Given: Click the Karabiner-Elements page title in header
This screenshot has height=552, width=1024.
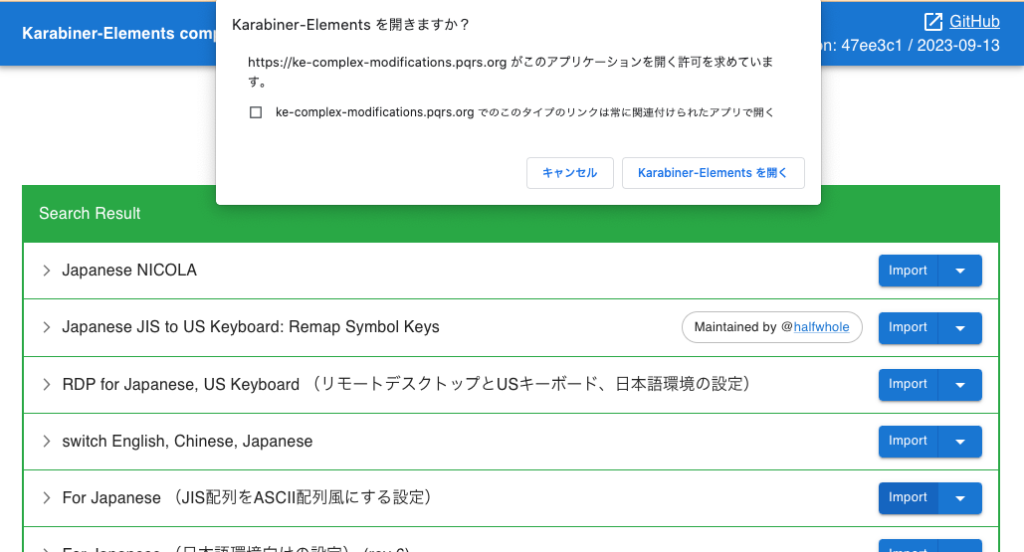Looking at the screenshot, I should coord(119,33).
